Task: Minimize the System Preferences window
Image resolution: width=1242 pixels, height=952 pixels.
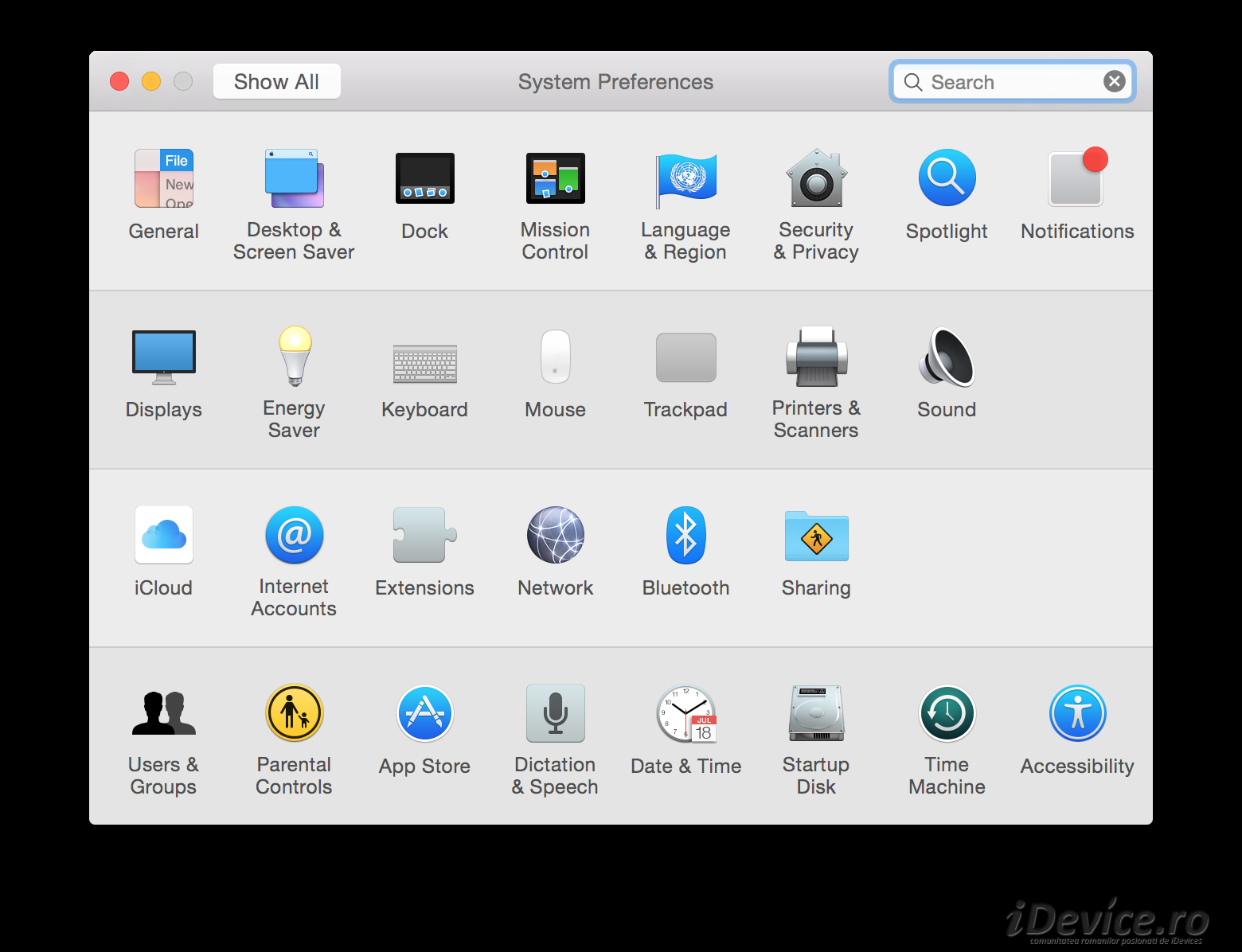Action: [151, 81]
